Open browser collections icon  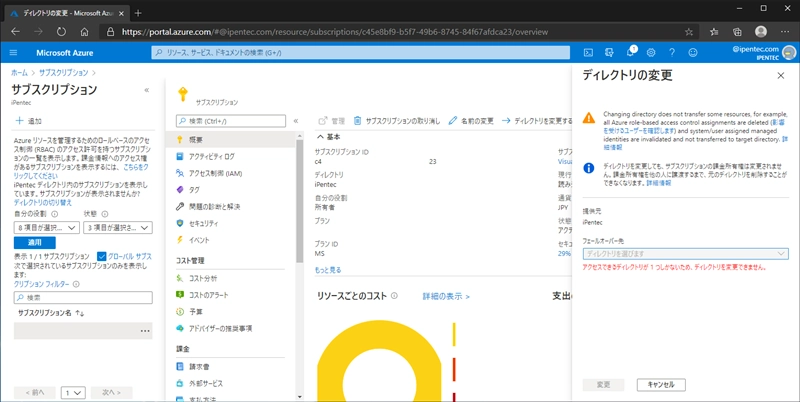[737, 32]
